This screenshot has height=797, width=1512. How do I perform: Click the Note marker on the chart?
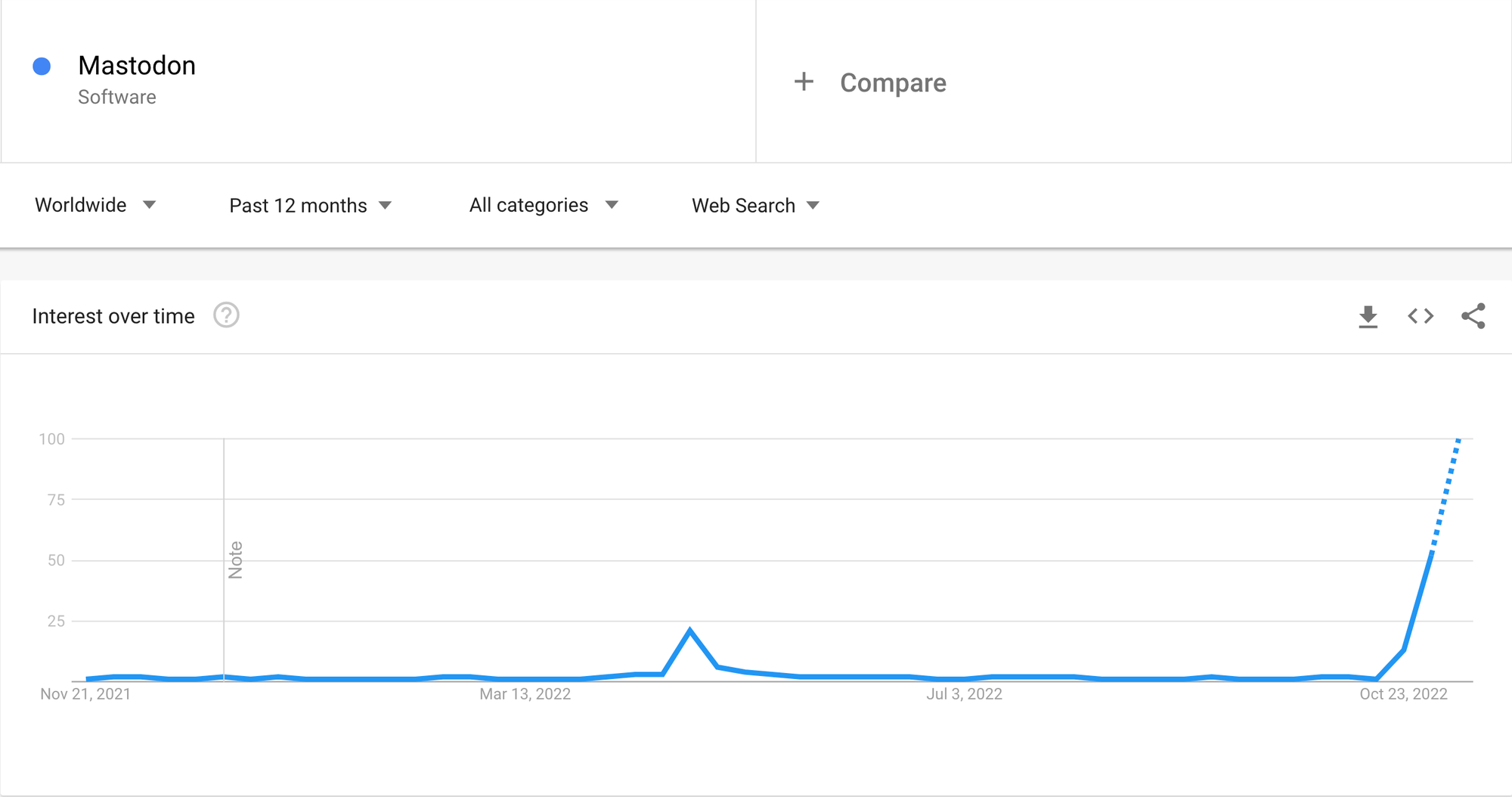click(x=235, y=560)
